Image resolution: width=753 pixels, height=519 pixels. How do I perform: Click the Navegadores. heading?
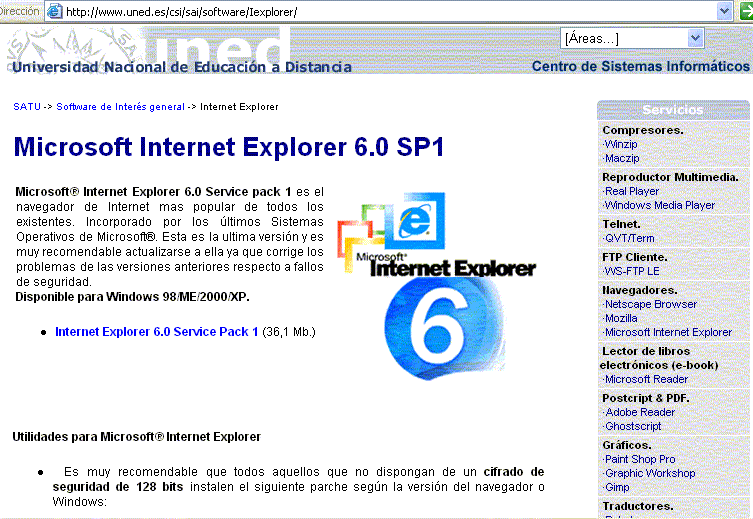640,290
